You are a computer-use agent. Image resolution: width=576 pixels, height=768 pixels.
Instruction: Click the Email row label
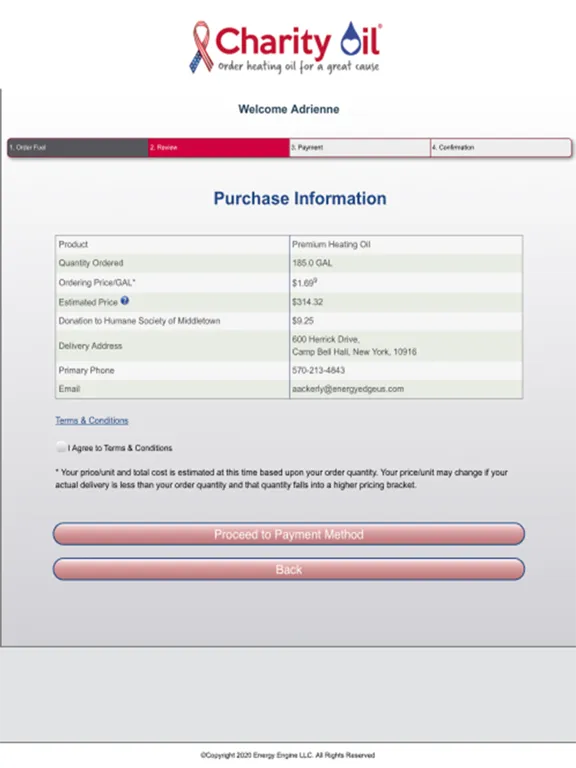pos(69,389)
